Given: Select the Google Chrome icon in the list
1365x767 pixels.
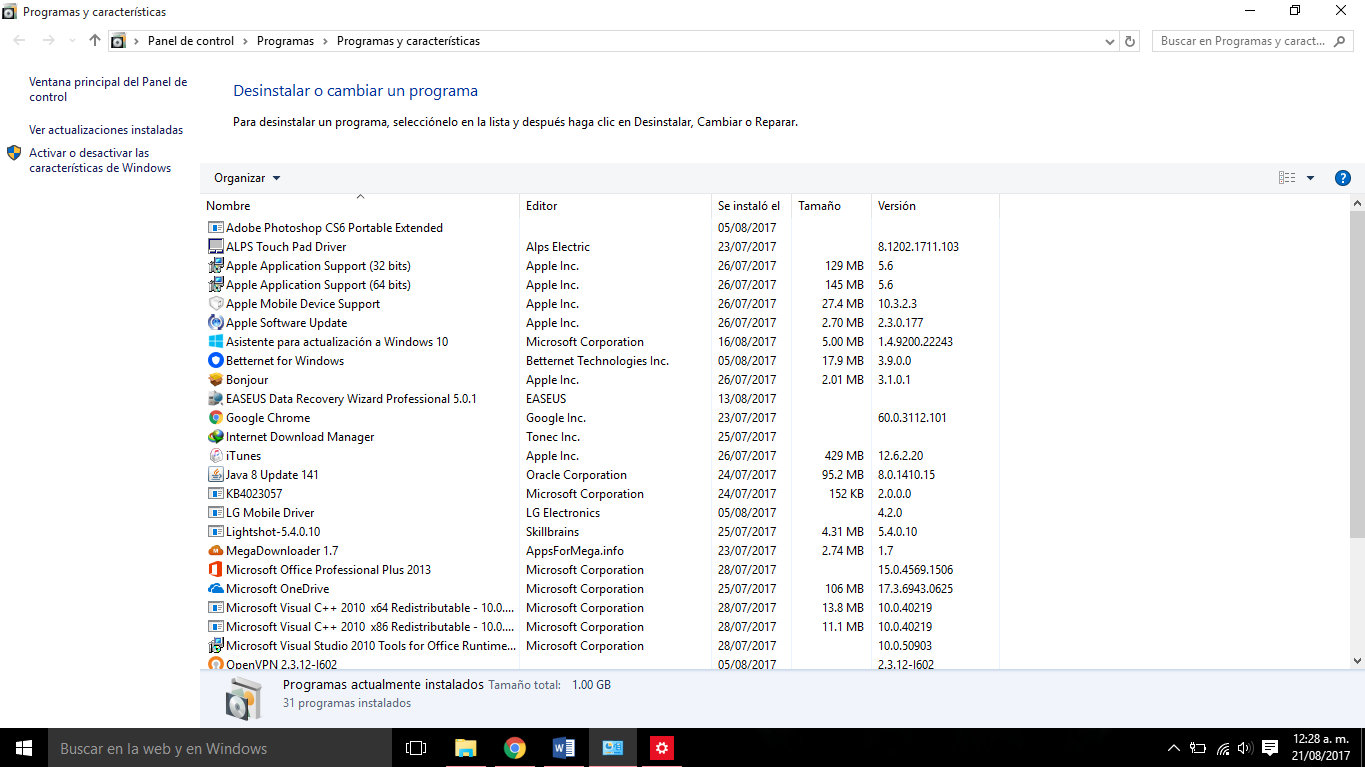Looking at the screenshot, I should (x=216, y=418).
